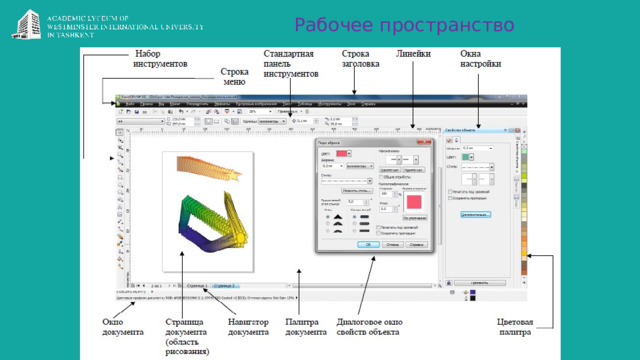Check the 'Общие атрибуты' checkbox in the pen dialog
Image resolution: width=640 pixels, height=360 pixels.
pyautogui.click(x=381, y=177)
